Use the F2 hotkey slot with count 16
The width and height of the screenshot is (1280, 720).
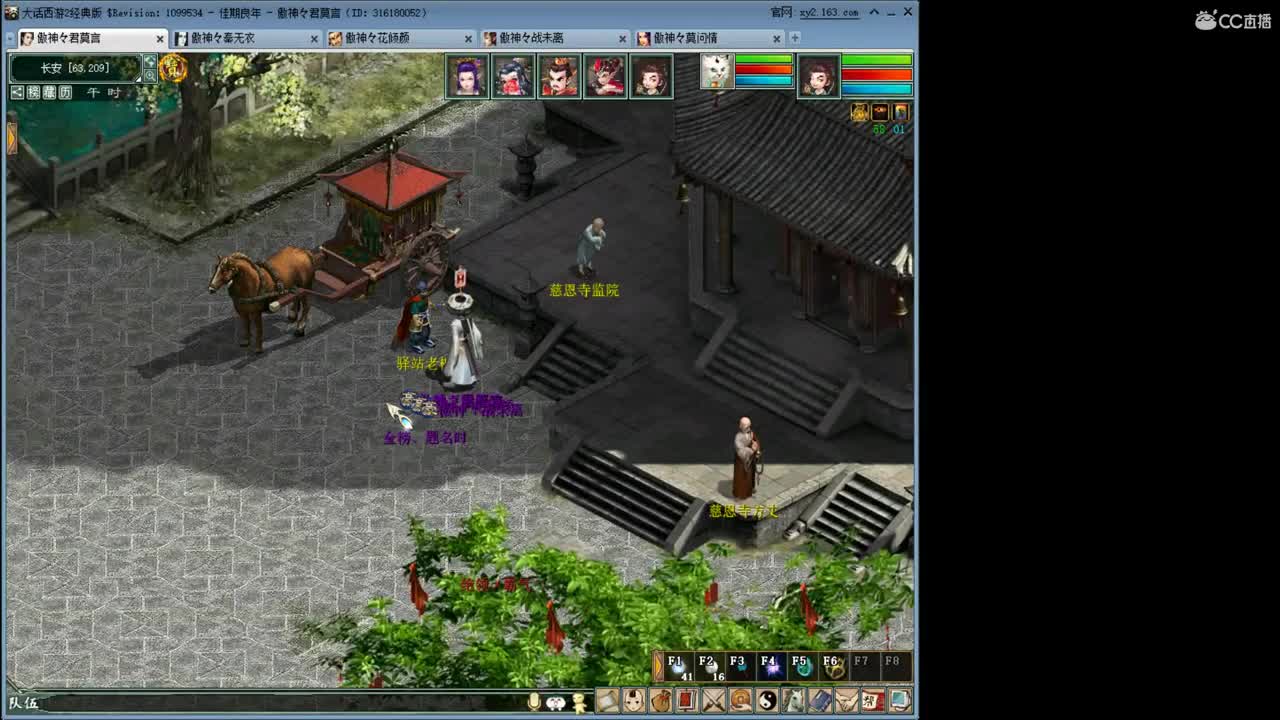(711, 667)
